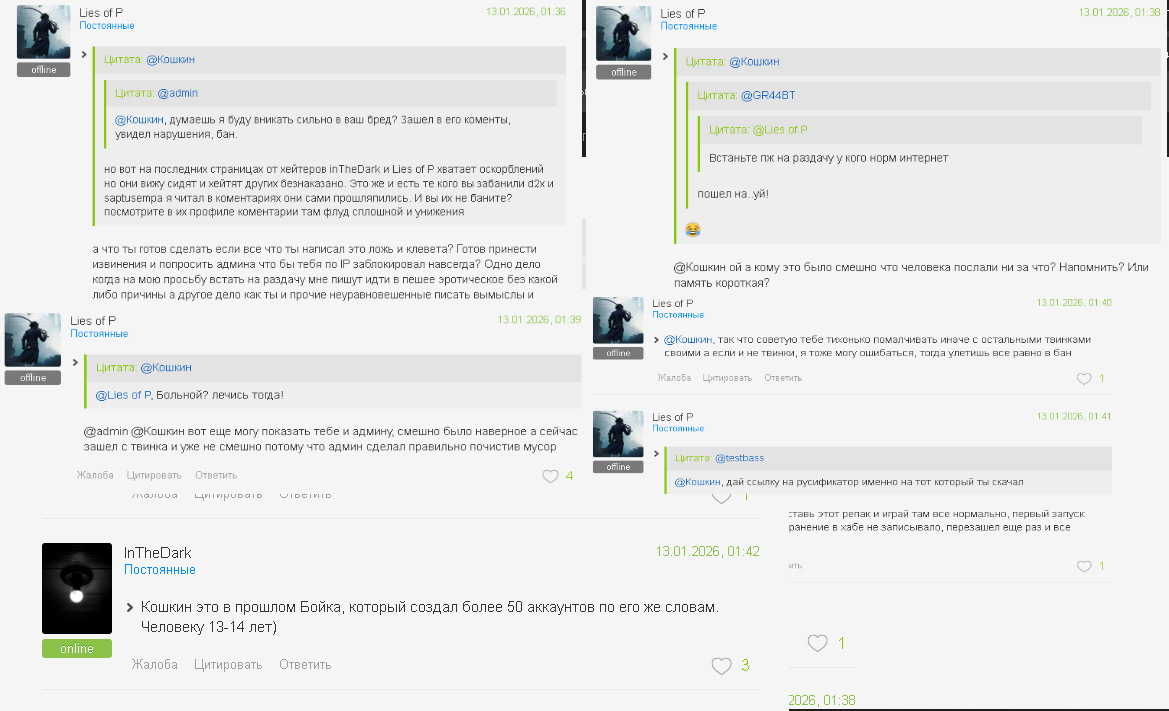Click the green online status badge
This screenshot has width=1169, height=711.
[77, 648]
